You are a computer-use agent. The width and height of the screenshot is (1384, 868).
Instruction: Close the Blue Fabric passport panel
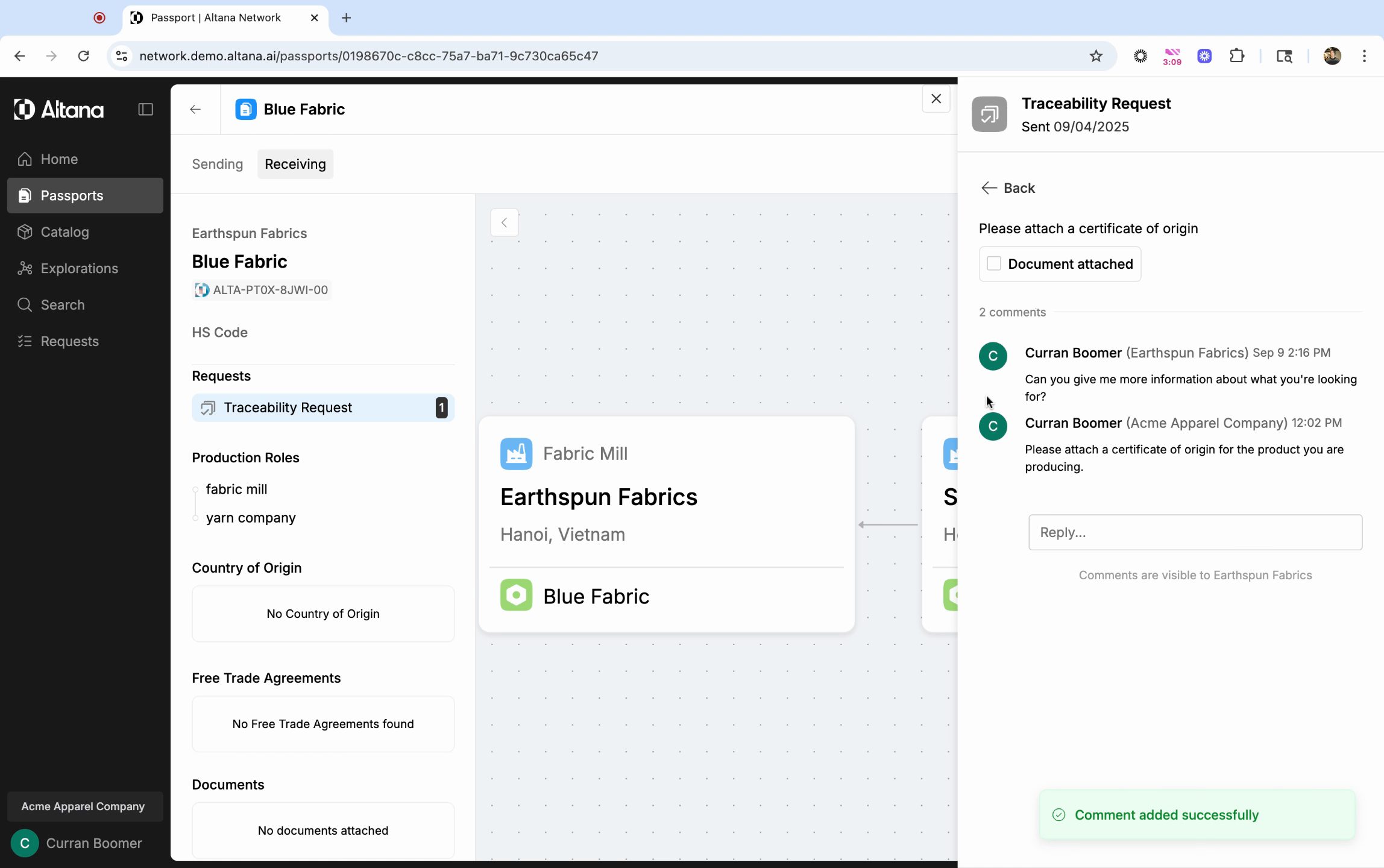coord(936,99)
